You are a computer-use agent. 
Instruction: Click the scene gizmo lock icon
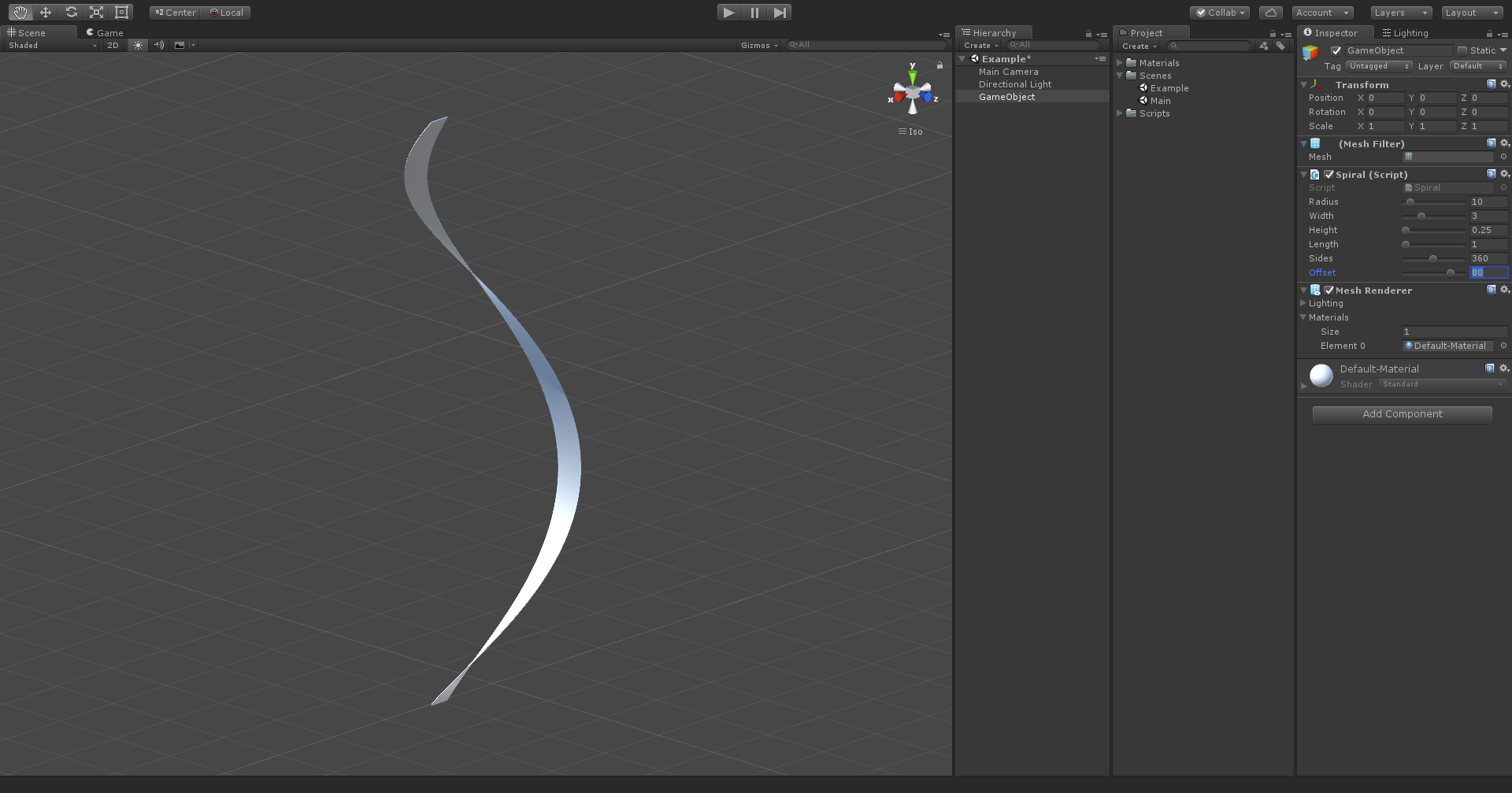click(939, 65)
